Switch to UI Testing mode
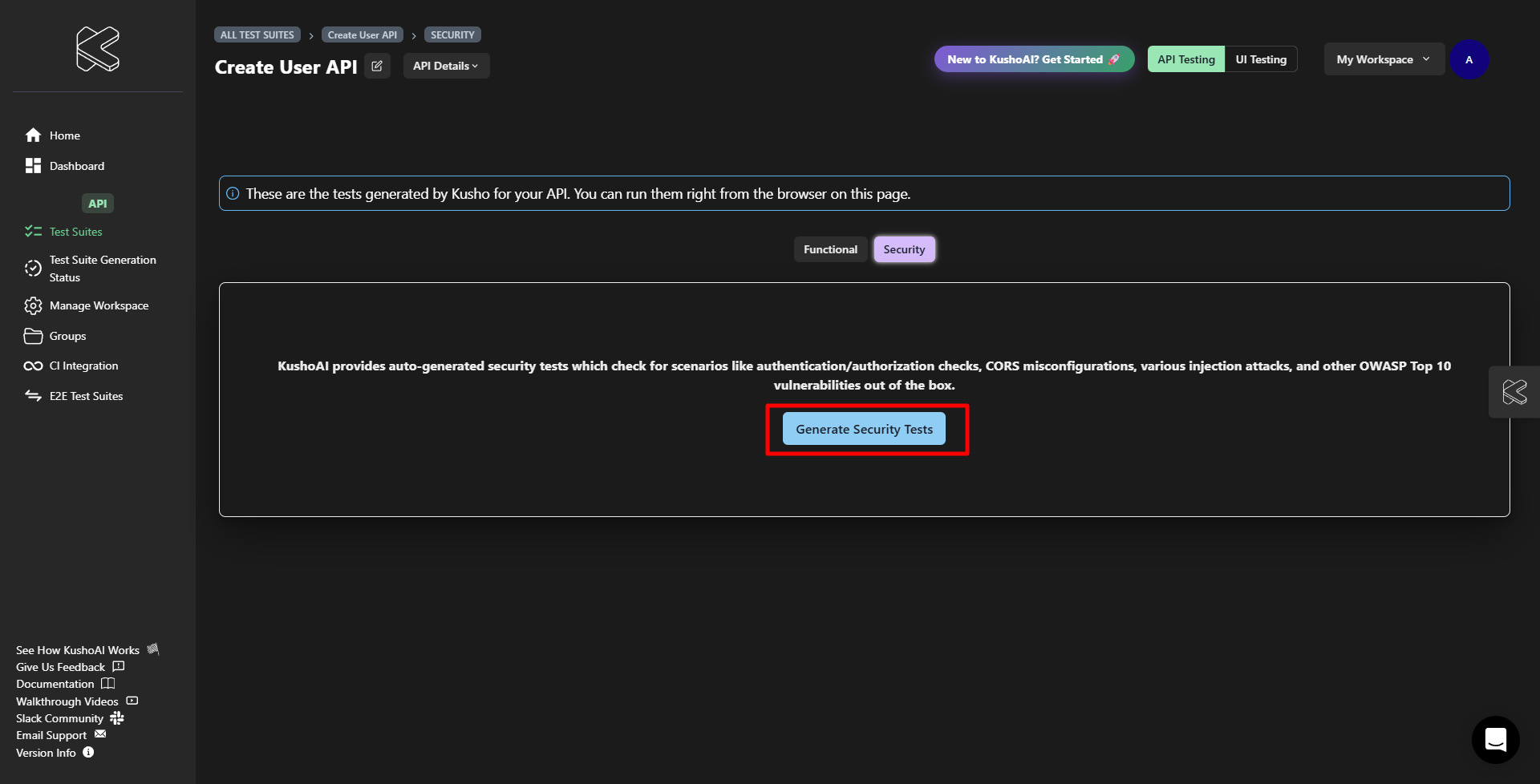Image resolution: width=1540 pixels, height=784 pixels. pyautogui.click(x=1260, y=59)
